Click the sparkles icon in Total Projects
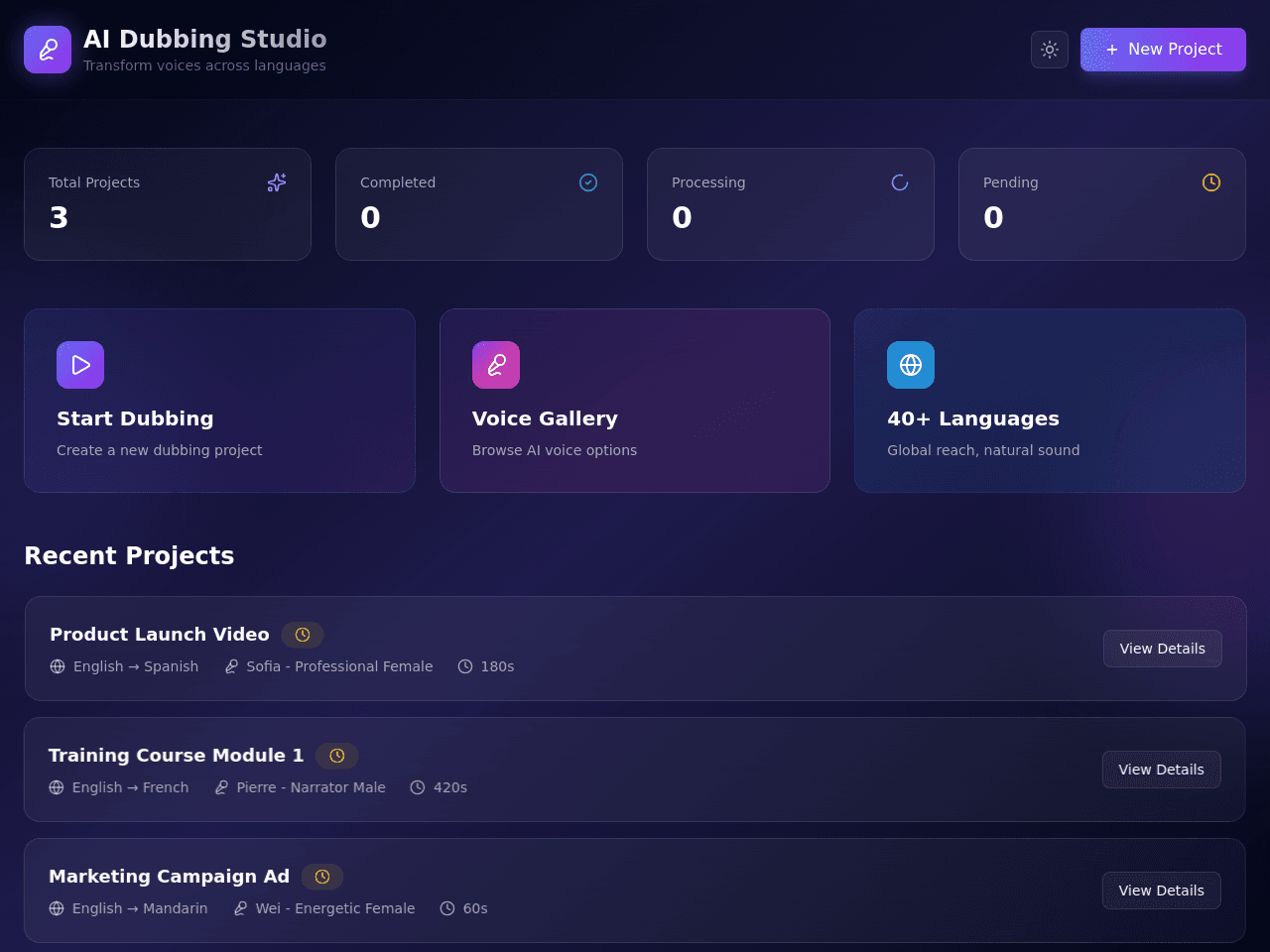The image size is (1270, 952). (x=277, y=182)
